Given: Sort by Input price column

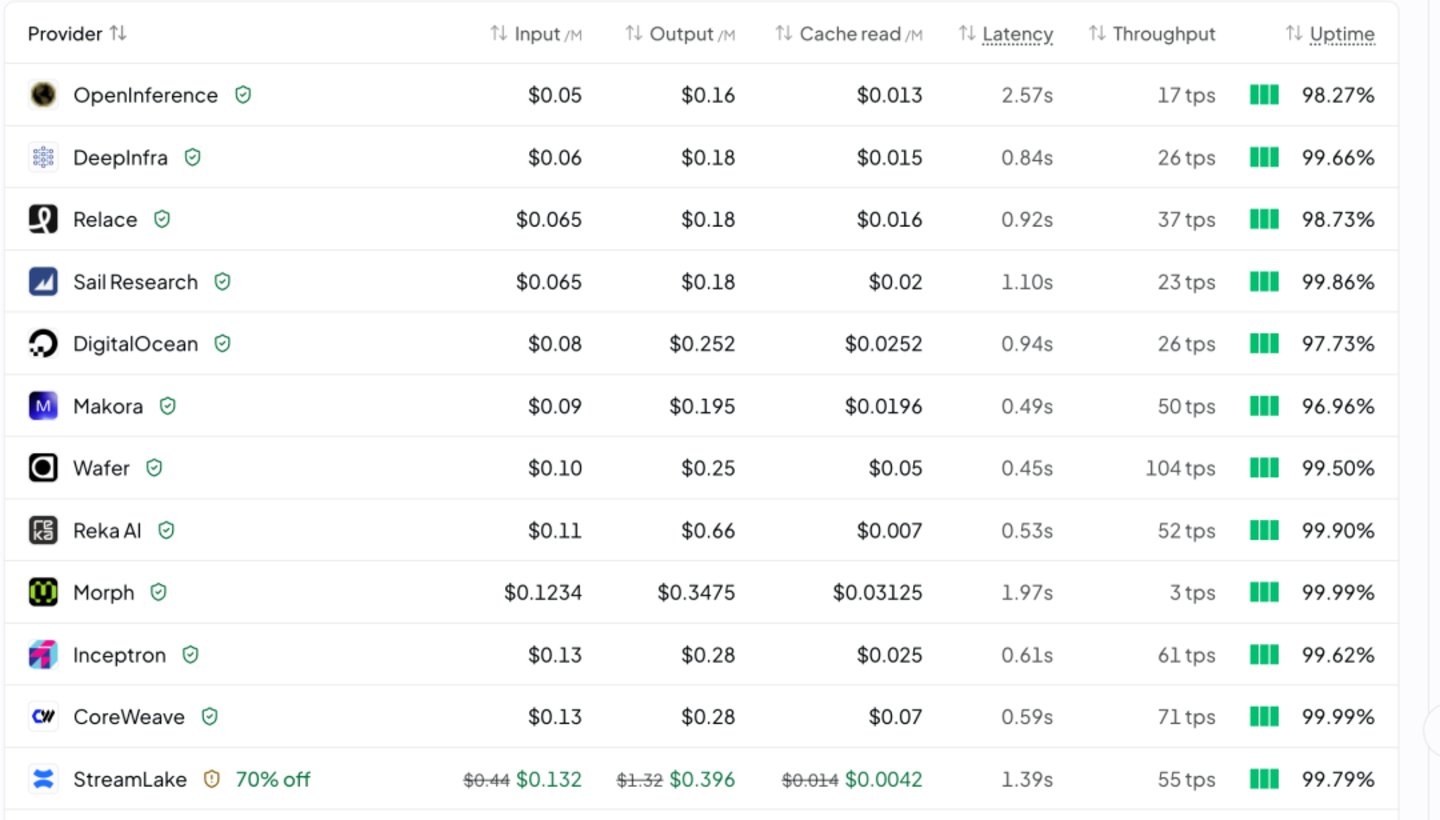Looking at the screenshot, I should pos(536,34).
